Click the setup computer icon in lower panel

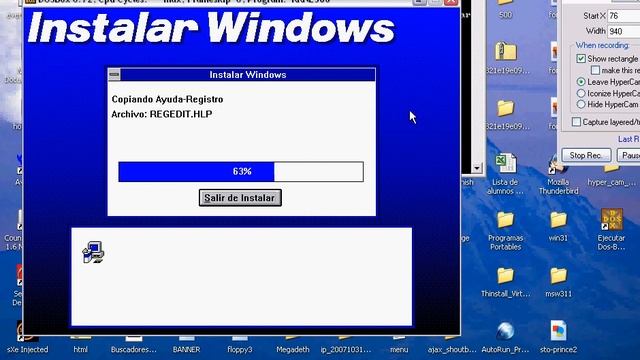click(93, 252)
